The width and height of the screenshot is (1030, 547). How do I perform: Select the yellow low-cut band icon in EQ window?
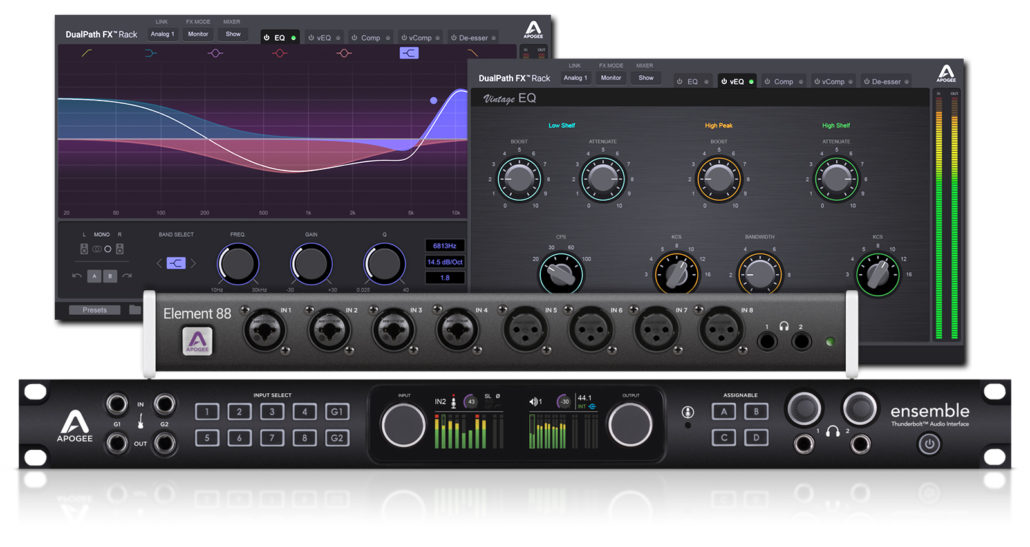point(86,53)
